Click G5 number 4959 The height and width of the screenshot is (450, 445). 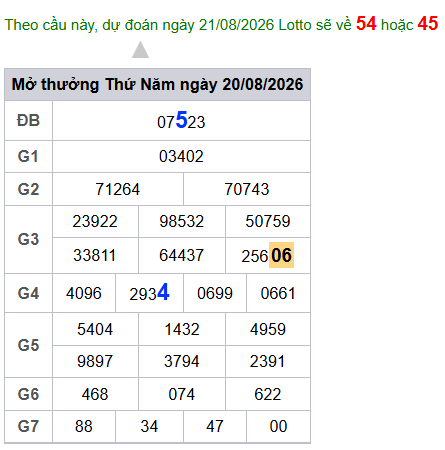pos(268,329)
